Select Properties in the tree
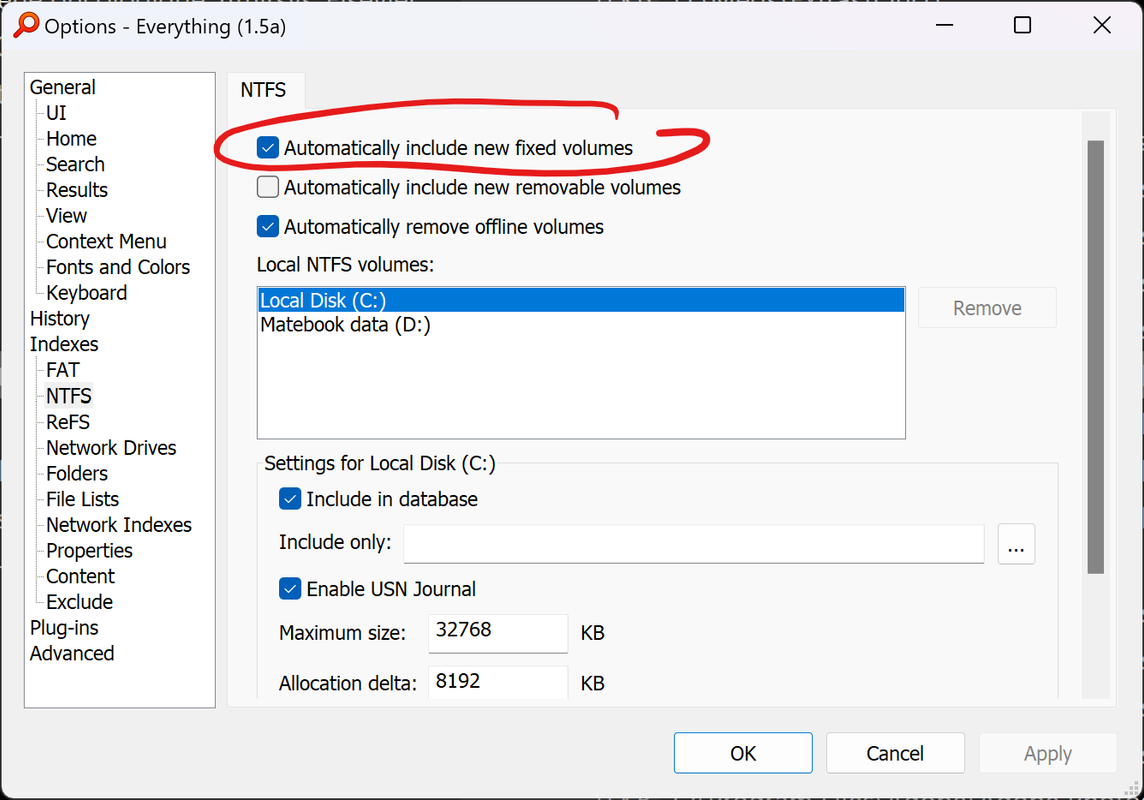 point(90,551)
